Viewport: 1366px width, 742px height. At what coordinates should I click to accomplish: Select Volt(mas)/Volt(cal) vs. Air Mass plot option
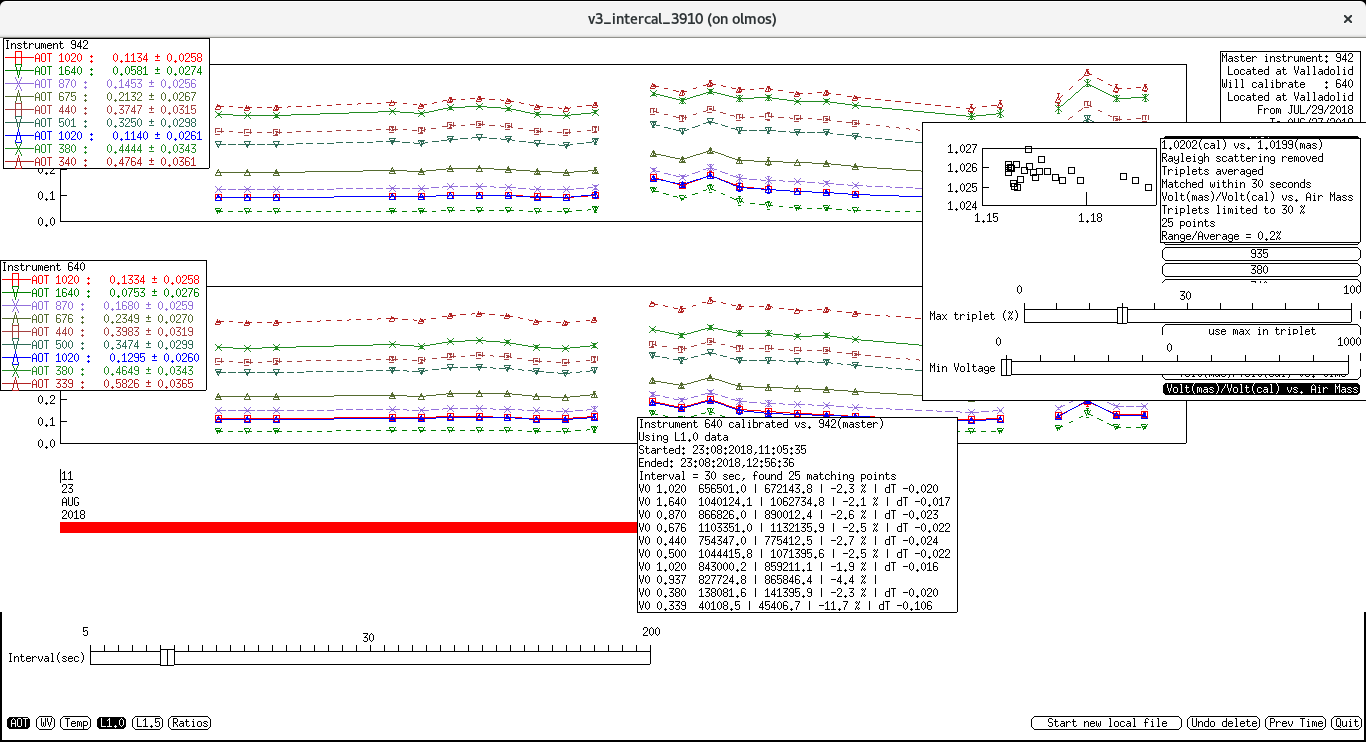coord(1260,389)
